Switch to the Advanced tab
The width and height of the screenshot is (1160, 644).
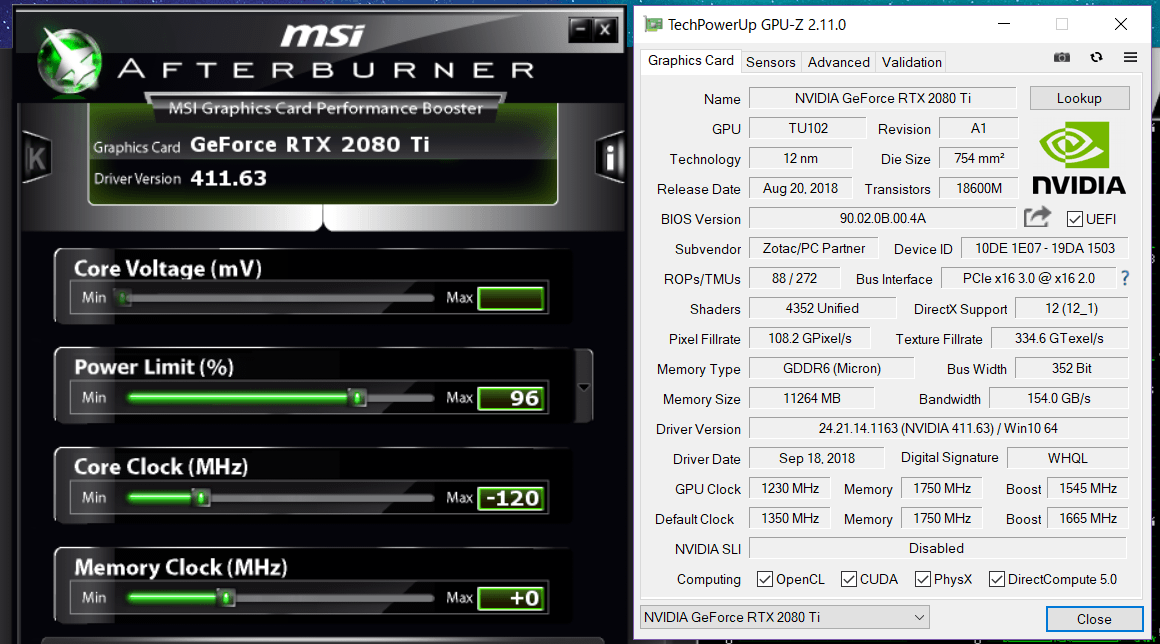[x=838, y=62]
